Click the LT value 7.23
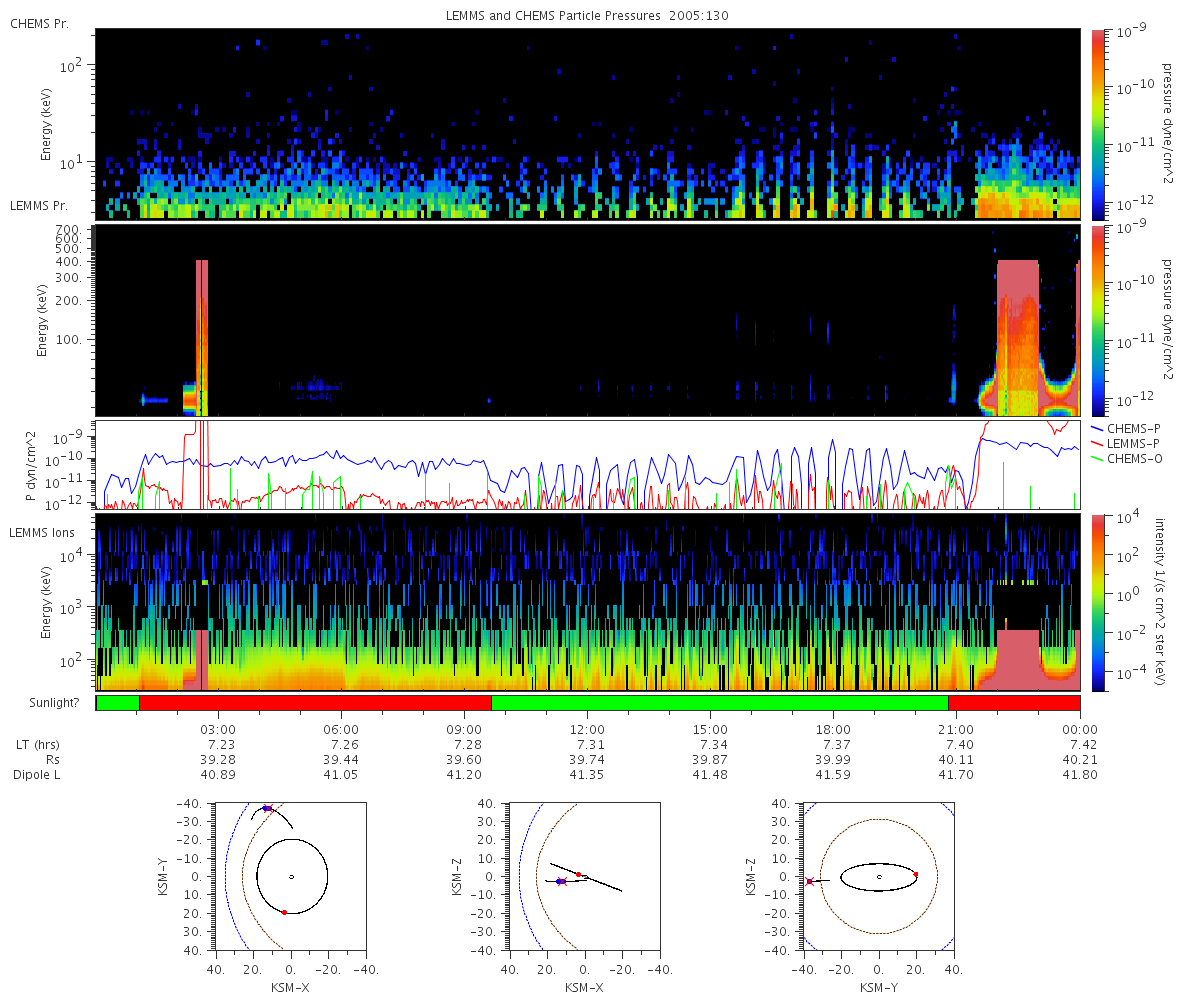This screenshot has width=1200, height=1000. [x=218, y=745]
